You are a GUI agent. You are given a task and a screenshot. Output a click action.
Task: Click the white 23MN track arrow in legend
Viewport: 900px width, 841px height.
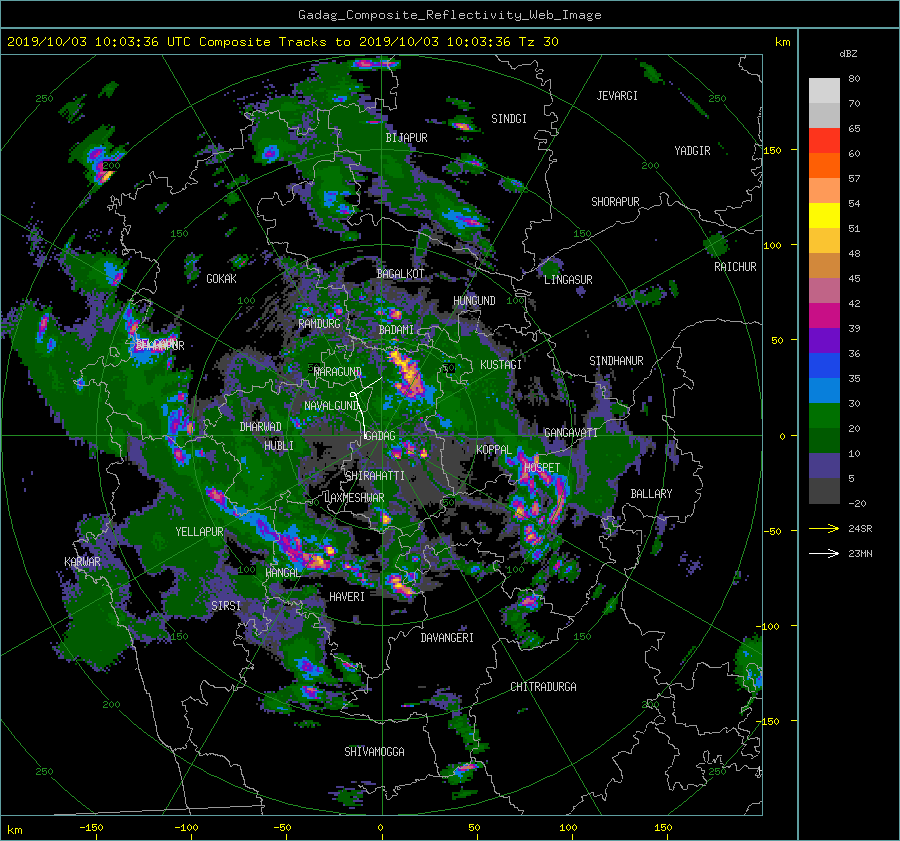click(x=824, y=553)
